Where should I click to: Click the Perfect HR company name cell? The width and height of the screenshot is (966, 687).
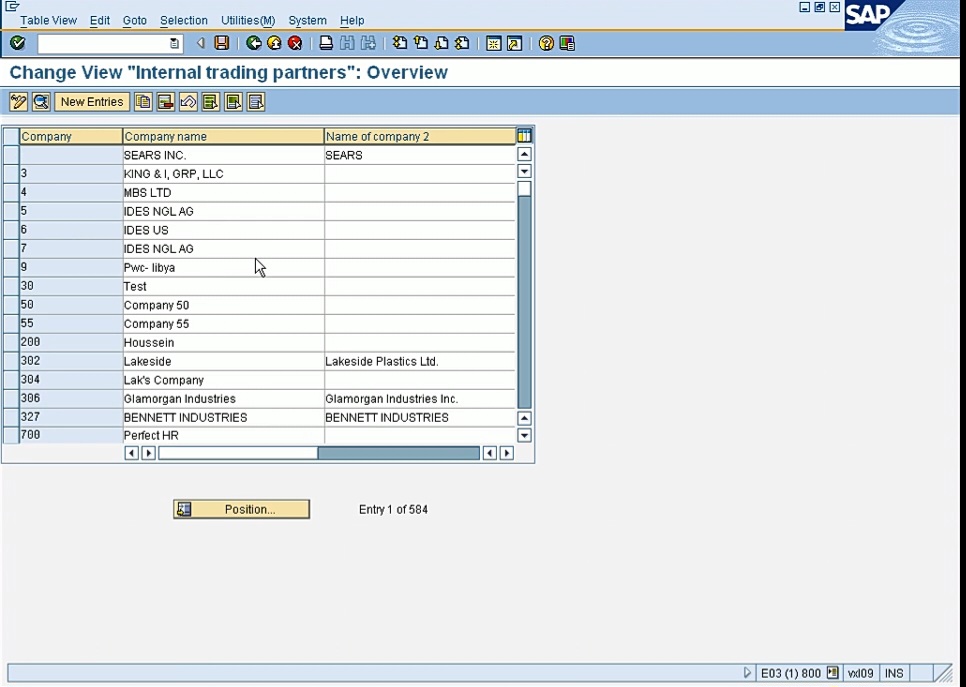(x=223, y=435)
